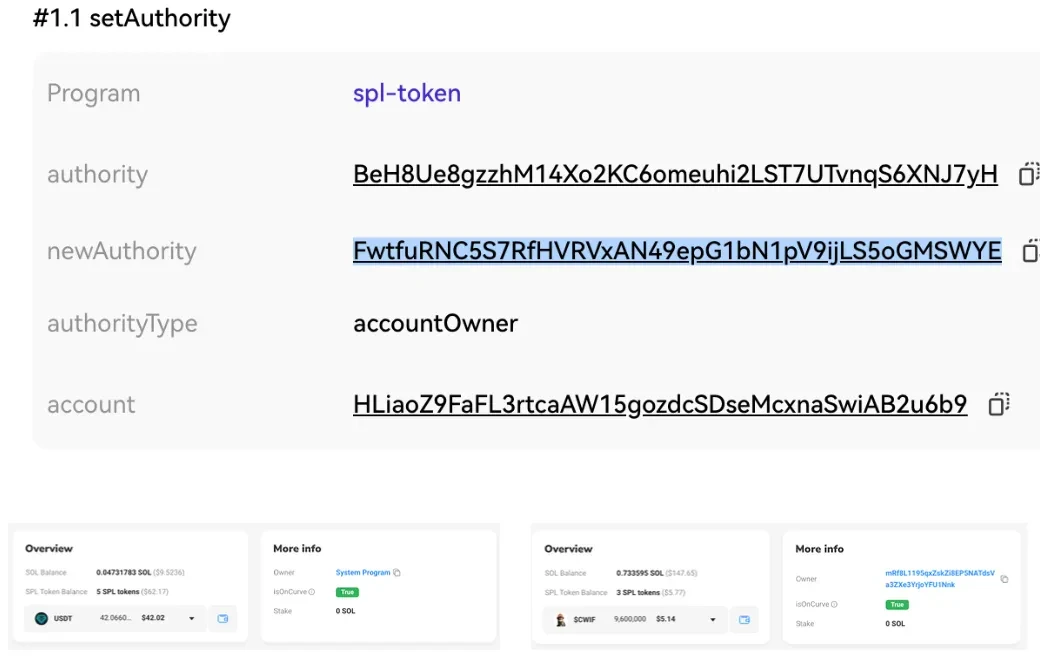Expand the USDT token dropdown
This screenshot has width=1040, height=660.
[191, 619]
